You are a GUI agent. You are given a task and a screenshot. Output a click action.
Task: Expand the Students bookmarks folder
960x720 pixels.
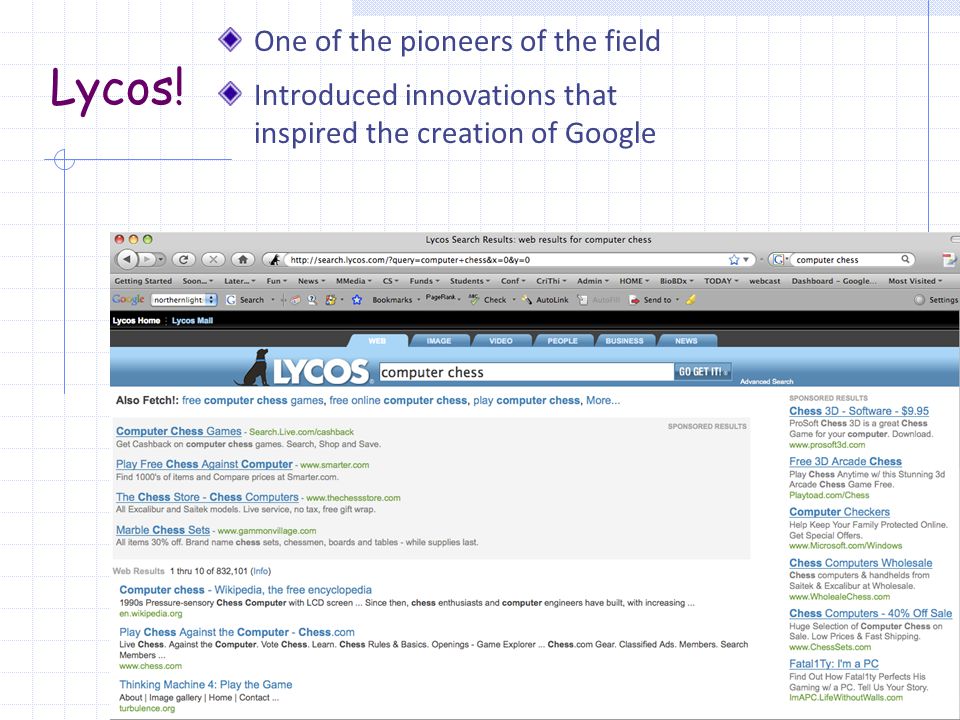pyautogui.click(x=470, y=281)
